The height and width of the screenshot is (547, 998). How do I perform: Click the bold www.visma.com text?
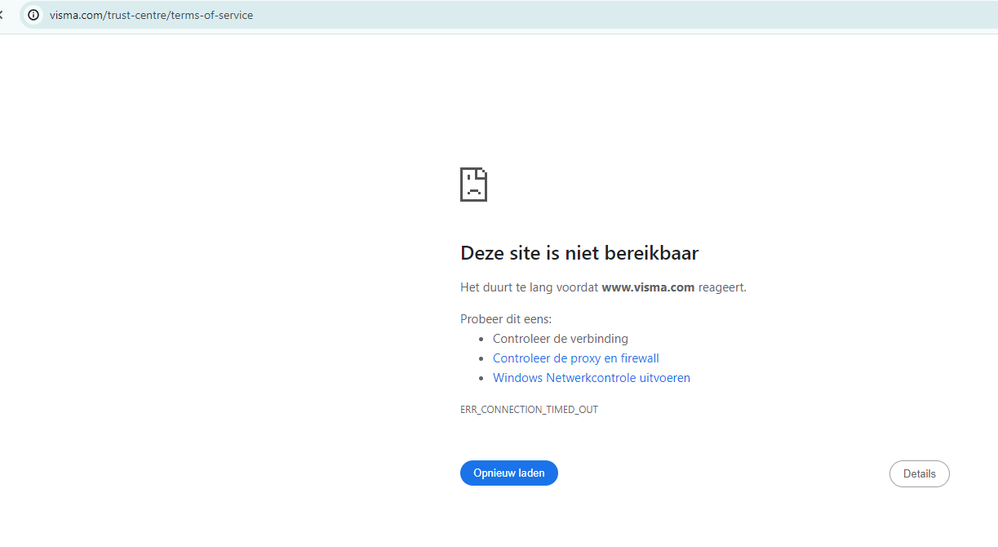coord(648,287)
